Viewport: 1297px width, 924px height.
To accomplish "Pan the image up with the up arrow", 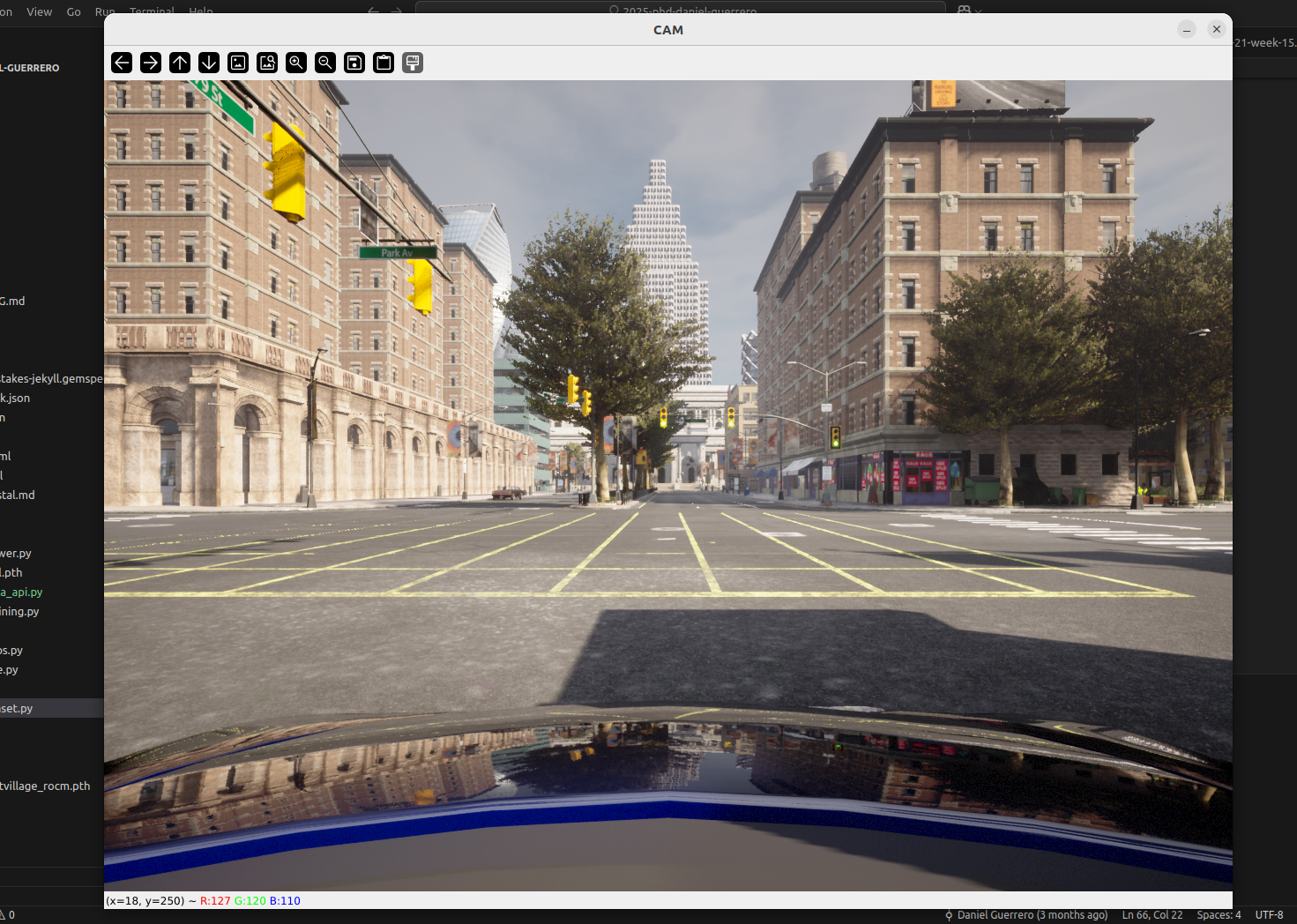I will tap(180, 63).
